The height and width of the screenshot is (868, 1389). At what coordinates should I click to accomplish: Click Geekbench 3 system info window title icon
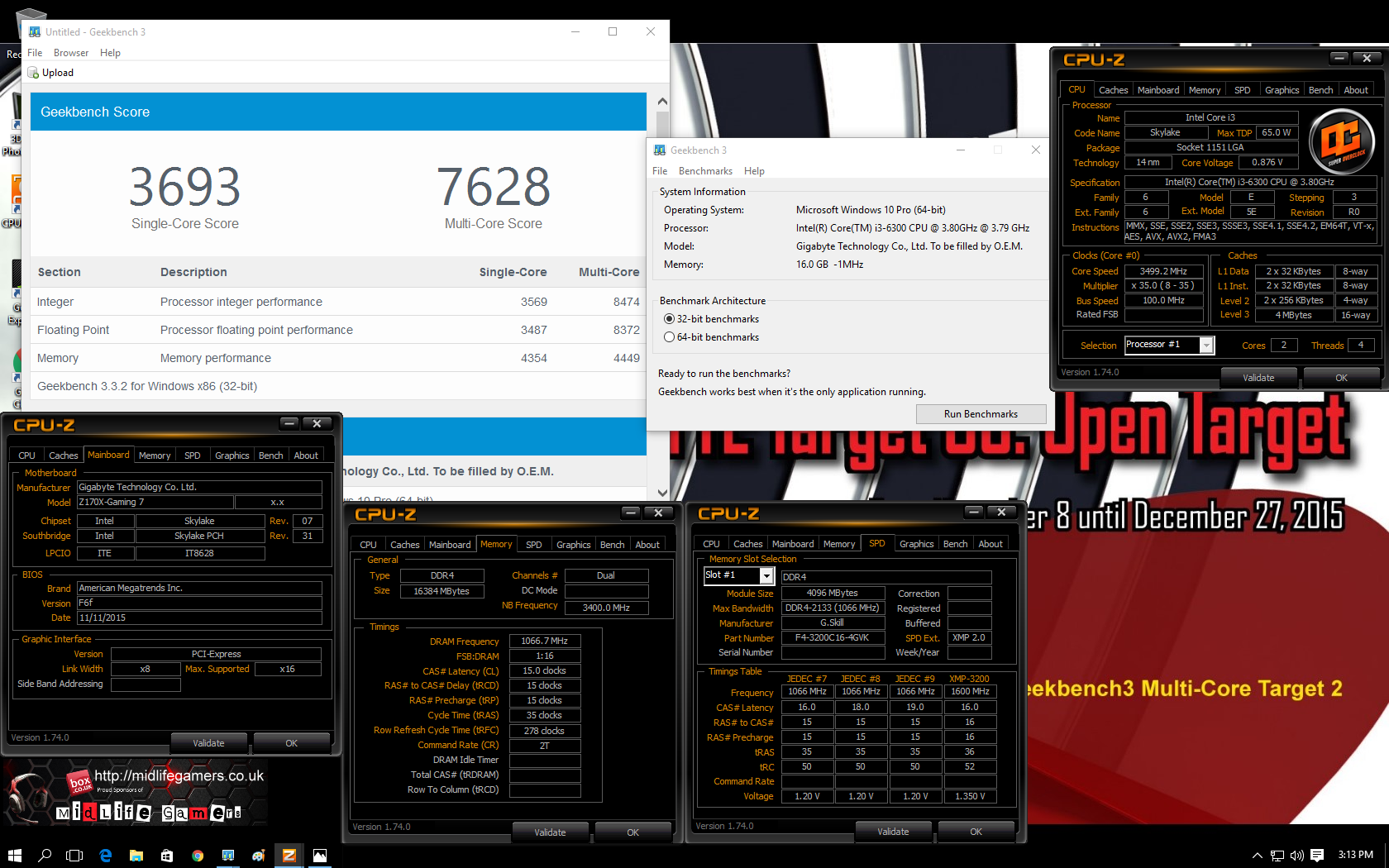pos(660,150)
